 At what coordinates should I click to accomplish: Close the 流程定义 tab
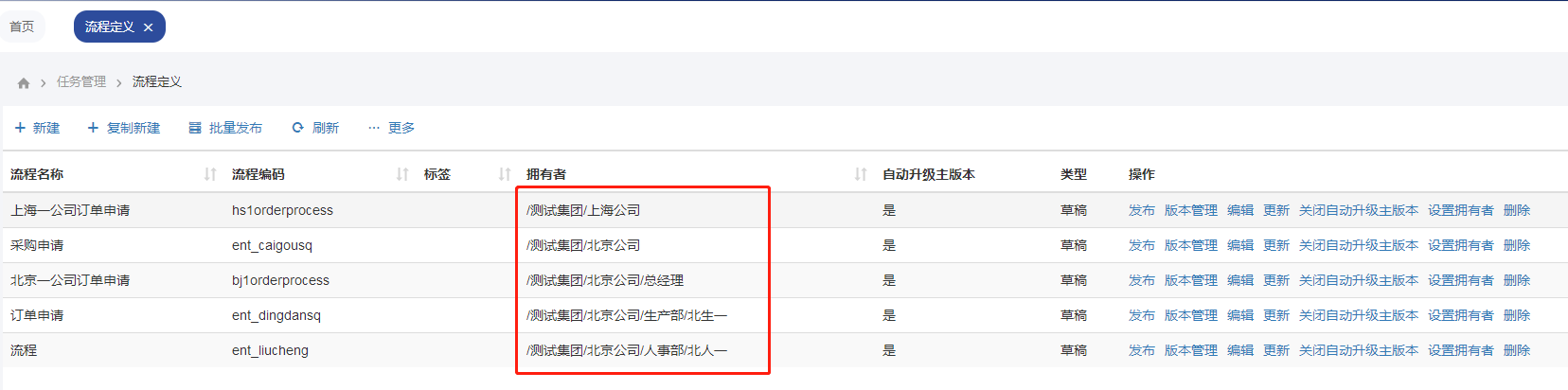click(149, 27)
